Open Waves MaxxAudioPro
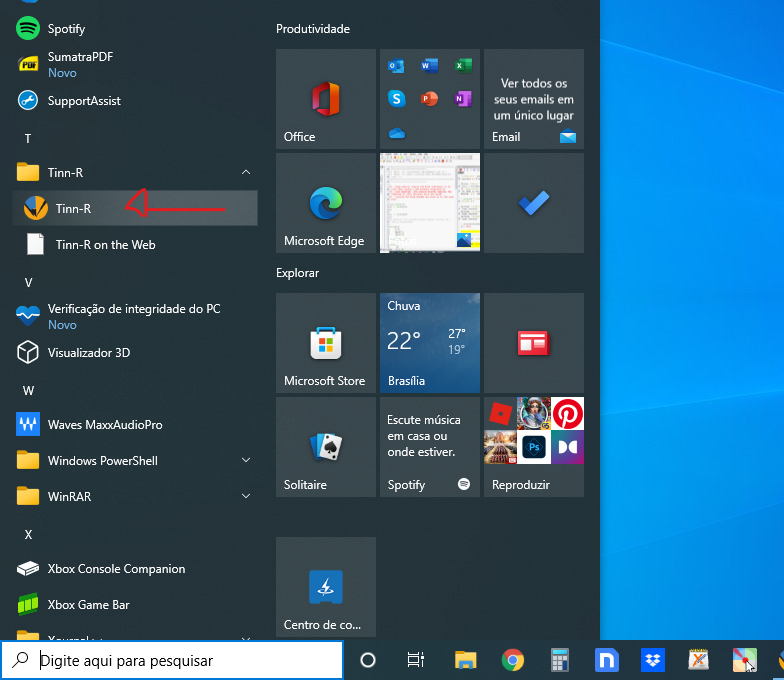 135,424
